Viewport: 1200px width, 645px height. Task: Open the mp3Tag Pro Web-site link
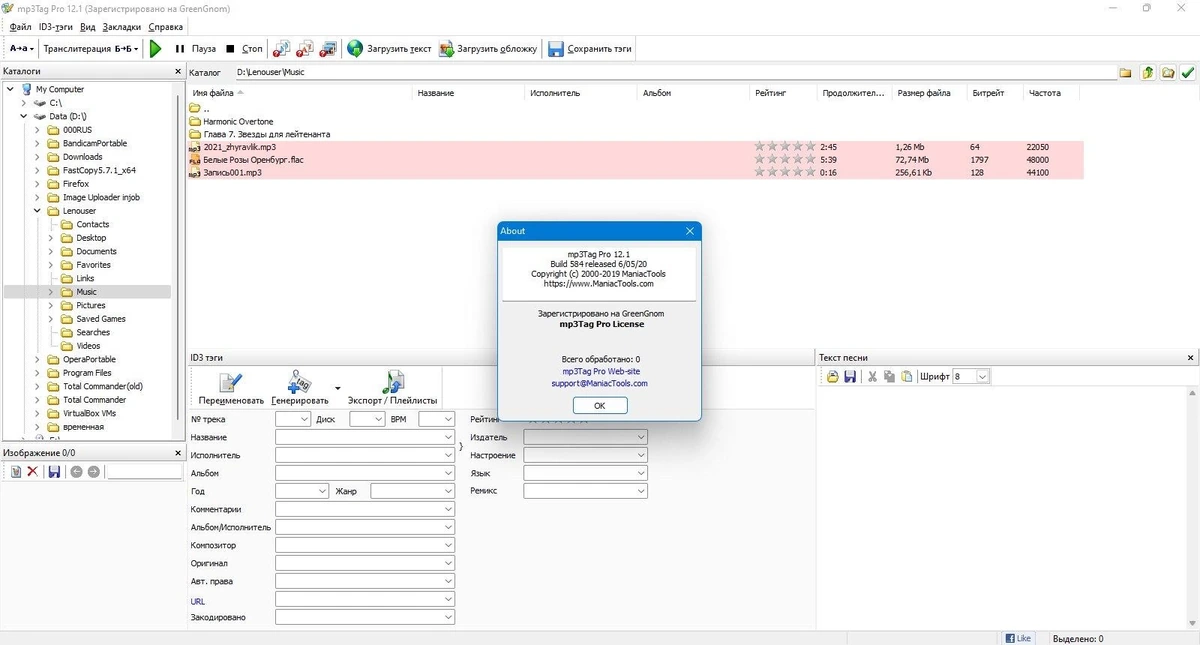point(601,371)
